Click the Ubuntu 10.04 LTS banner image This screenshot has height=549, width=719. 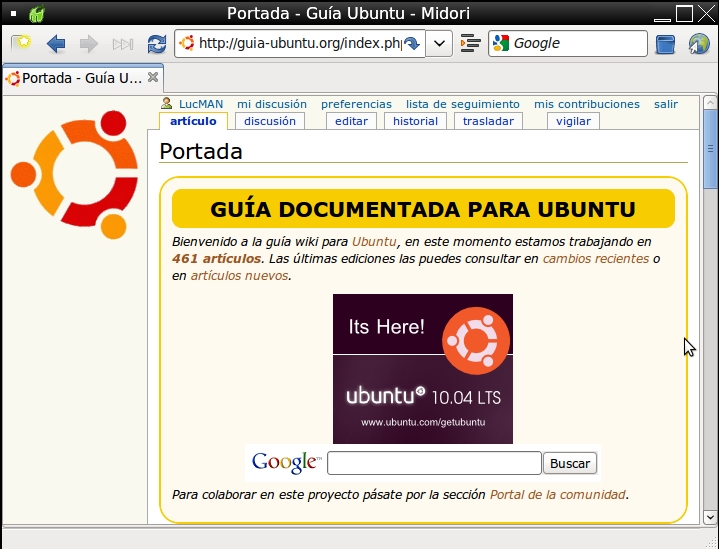(422, 368)
